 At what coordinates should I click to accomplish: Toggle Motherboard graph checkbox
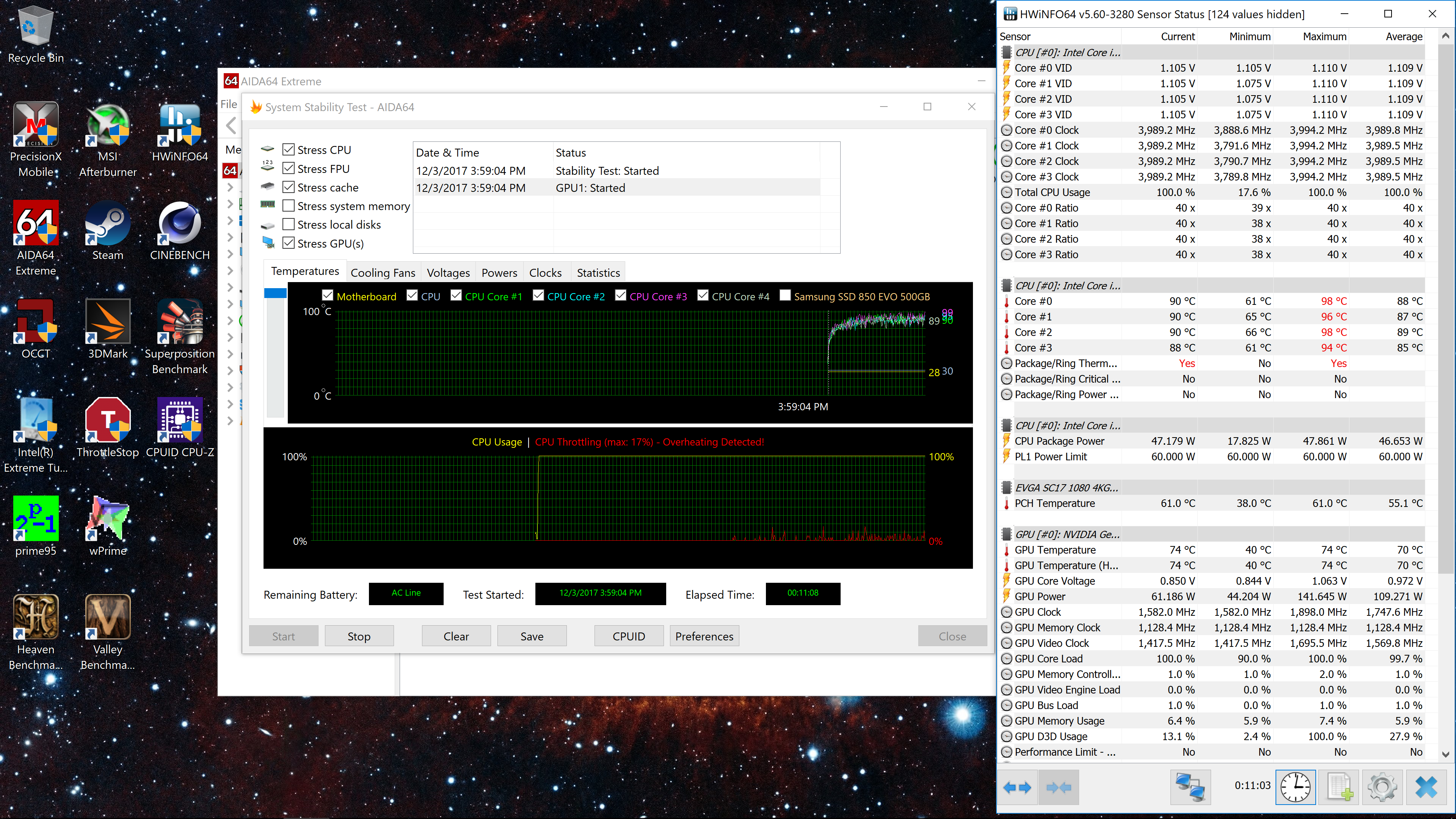(327, 296)
